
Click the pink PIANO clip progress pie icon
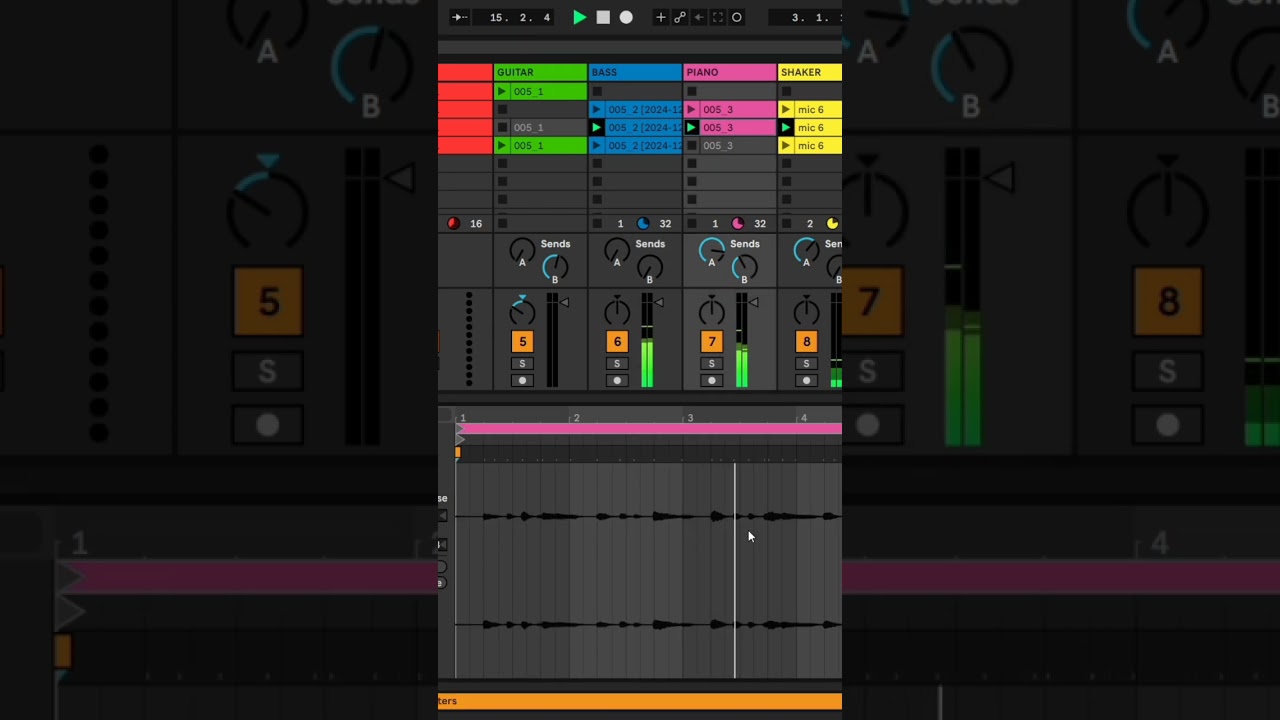pos(738,223)
